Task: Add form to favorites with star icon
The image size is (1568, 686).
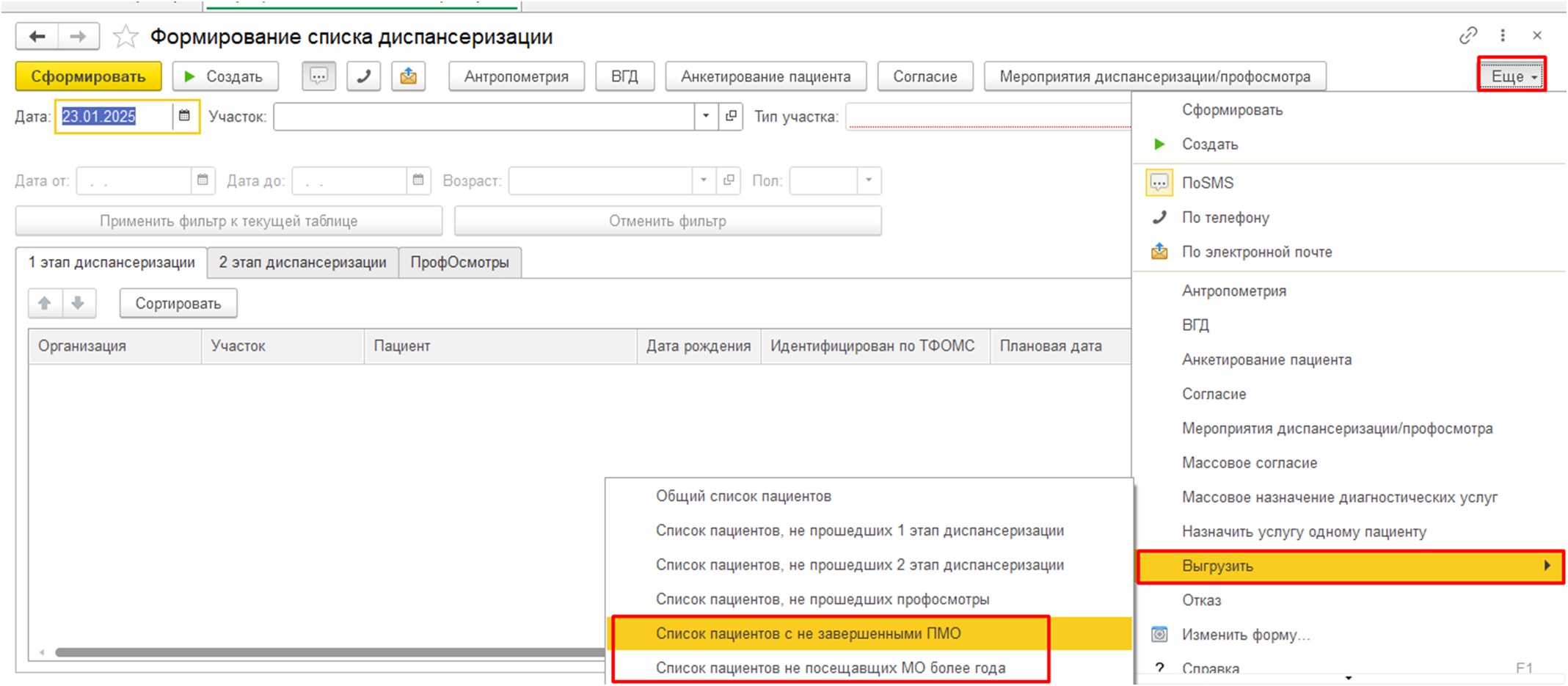Action: pos(125,36)
